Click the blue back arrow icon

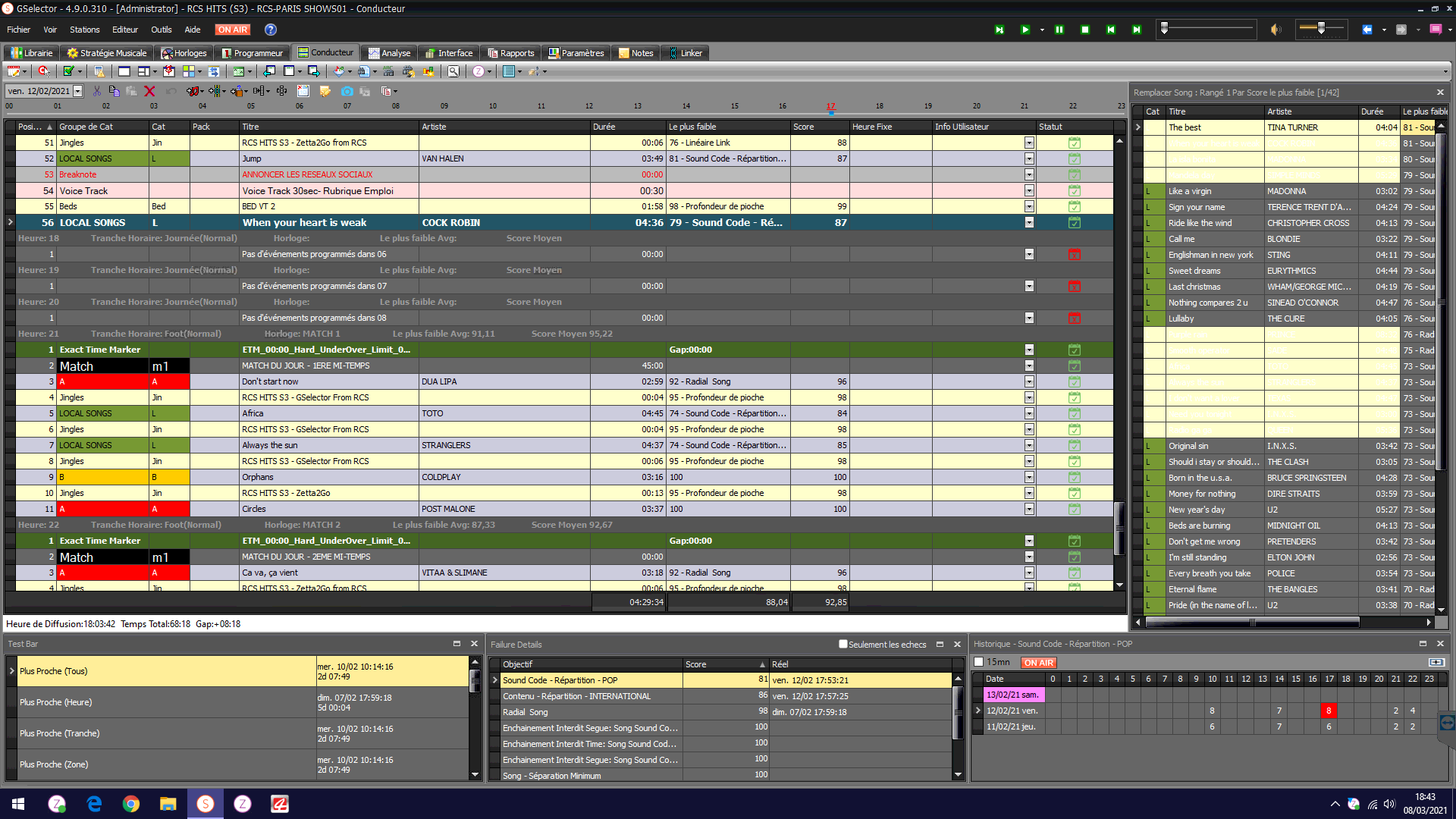tap(1367, 30)
